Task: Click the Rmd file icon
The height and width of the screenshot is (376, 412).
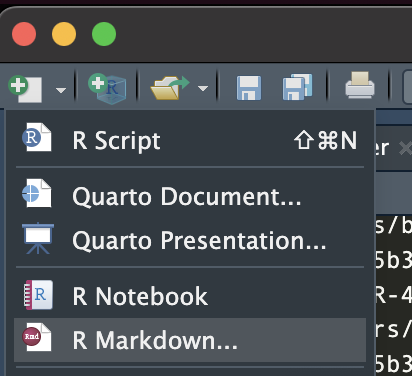Action: tap(37, 337)
